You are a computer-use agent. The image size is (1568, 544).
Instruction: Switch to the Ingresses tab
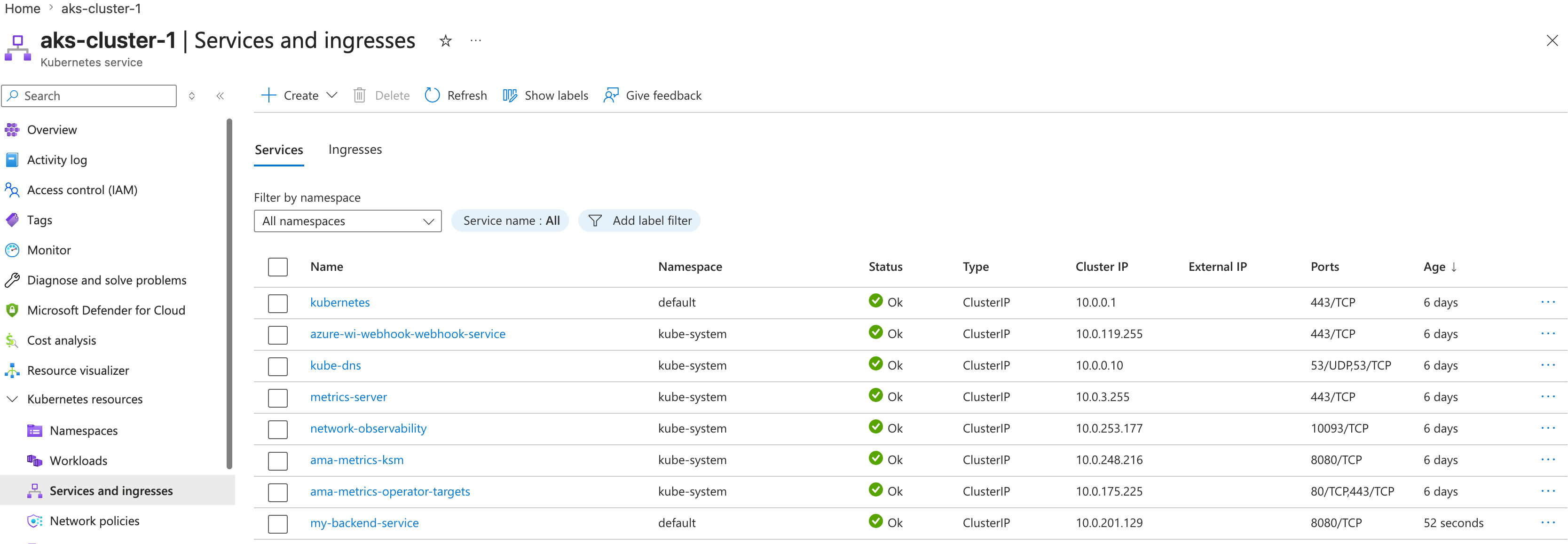(x=355, y=150)
